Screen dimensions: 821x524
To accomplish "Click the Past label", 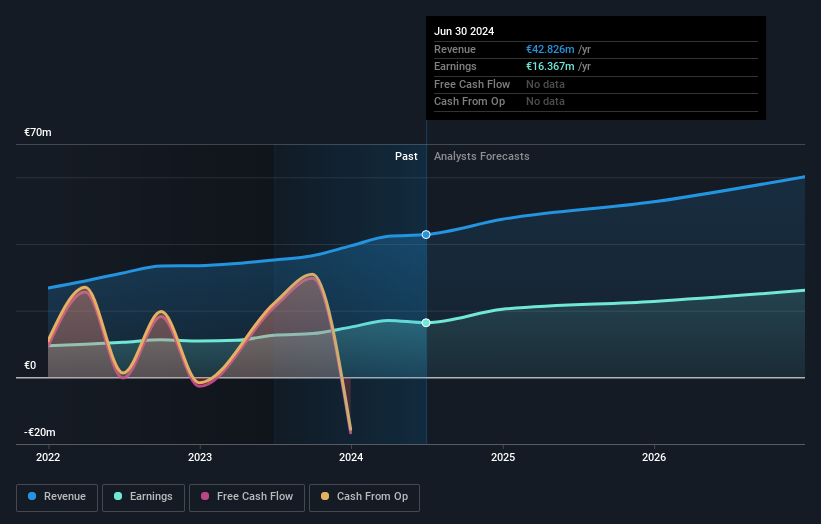I will tap(406, 156).
